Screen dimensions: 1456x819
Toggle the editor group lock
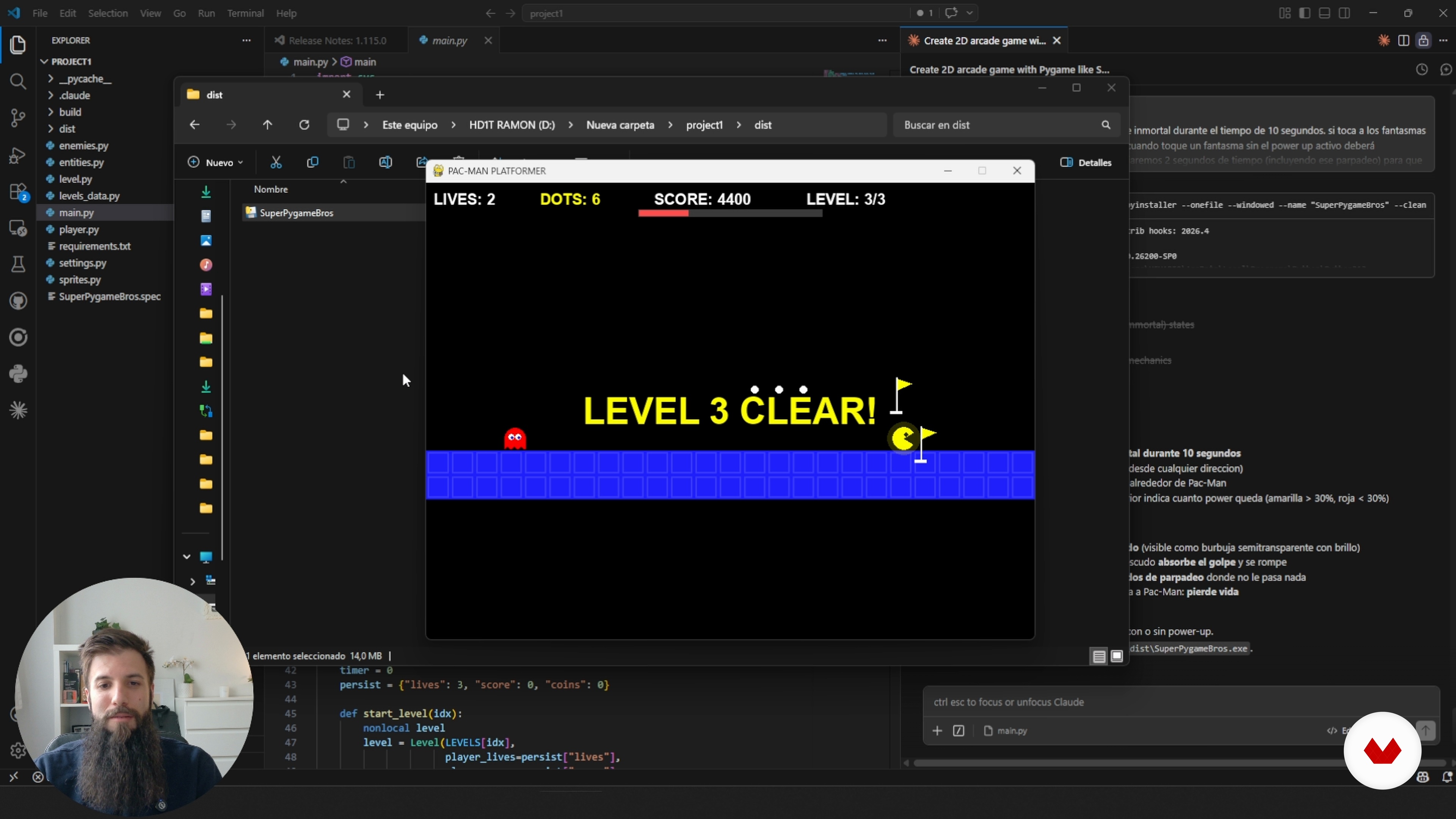[1423, 40]
